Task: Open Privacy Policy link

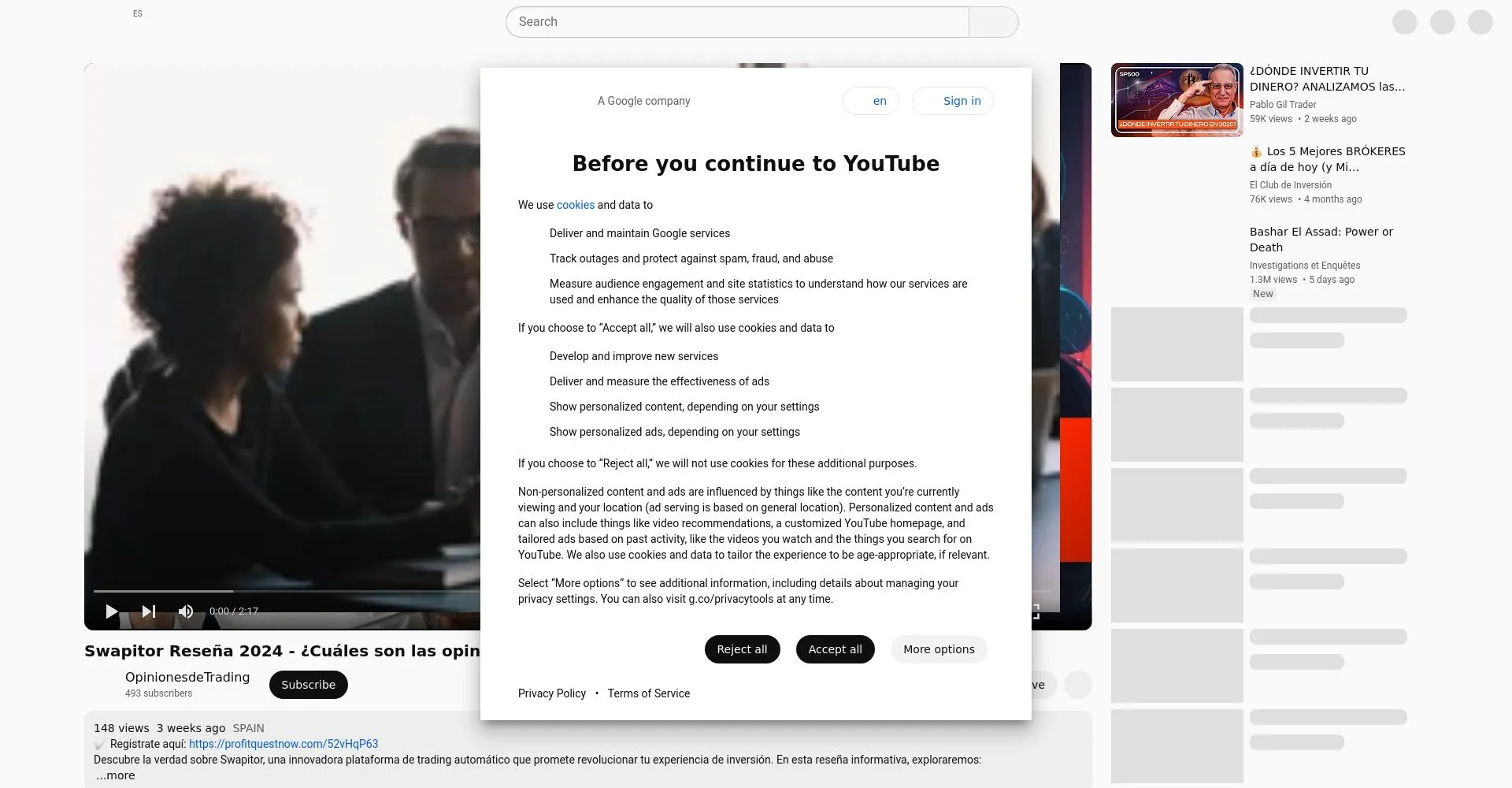Action: (x=552, y=693)
